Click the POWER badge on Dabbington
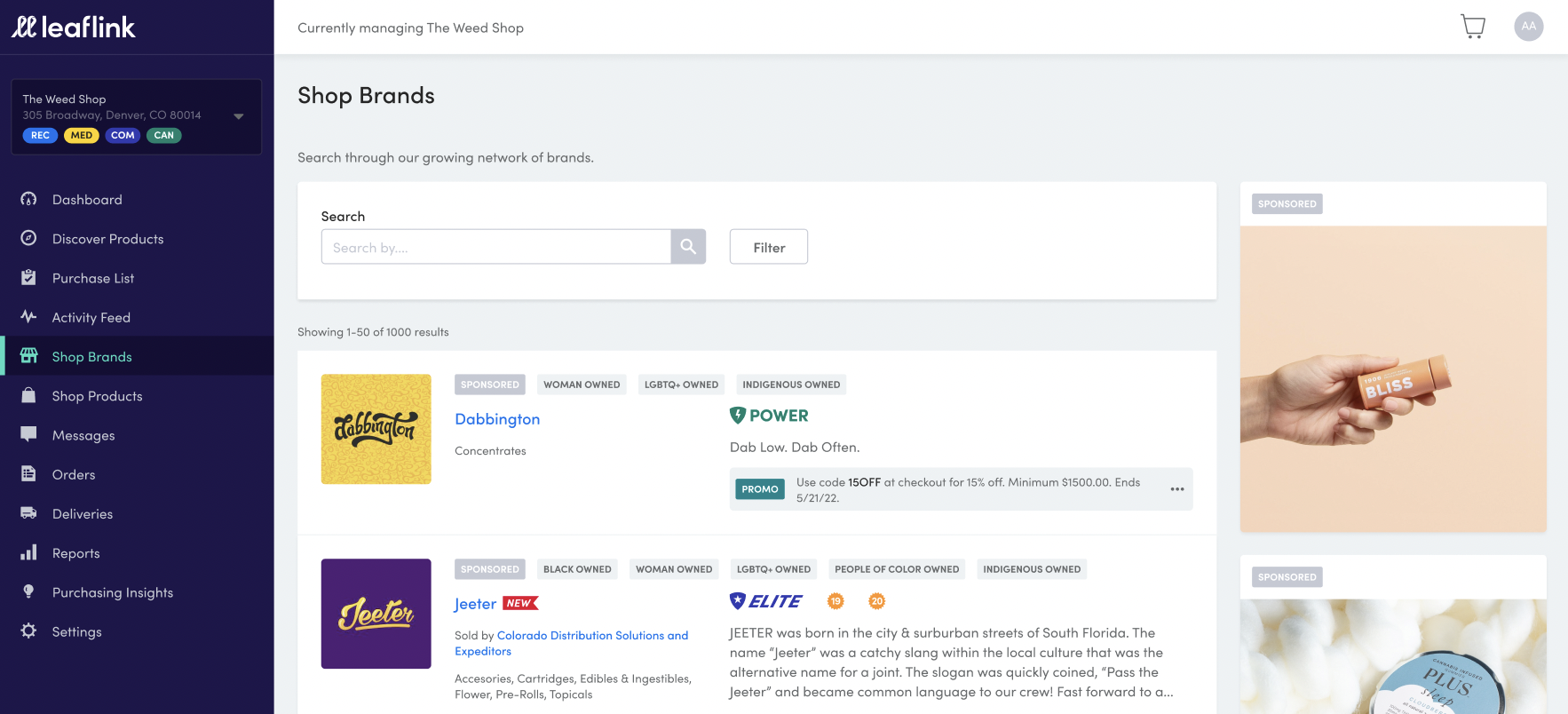The image size is (1568, 714). tap(769, 415)
